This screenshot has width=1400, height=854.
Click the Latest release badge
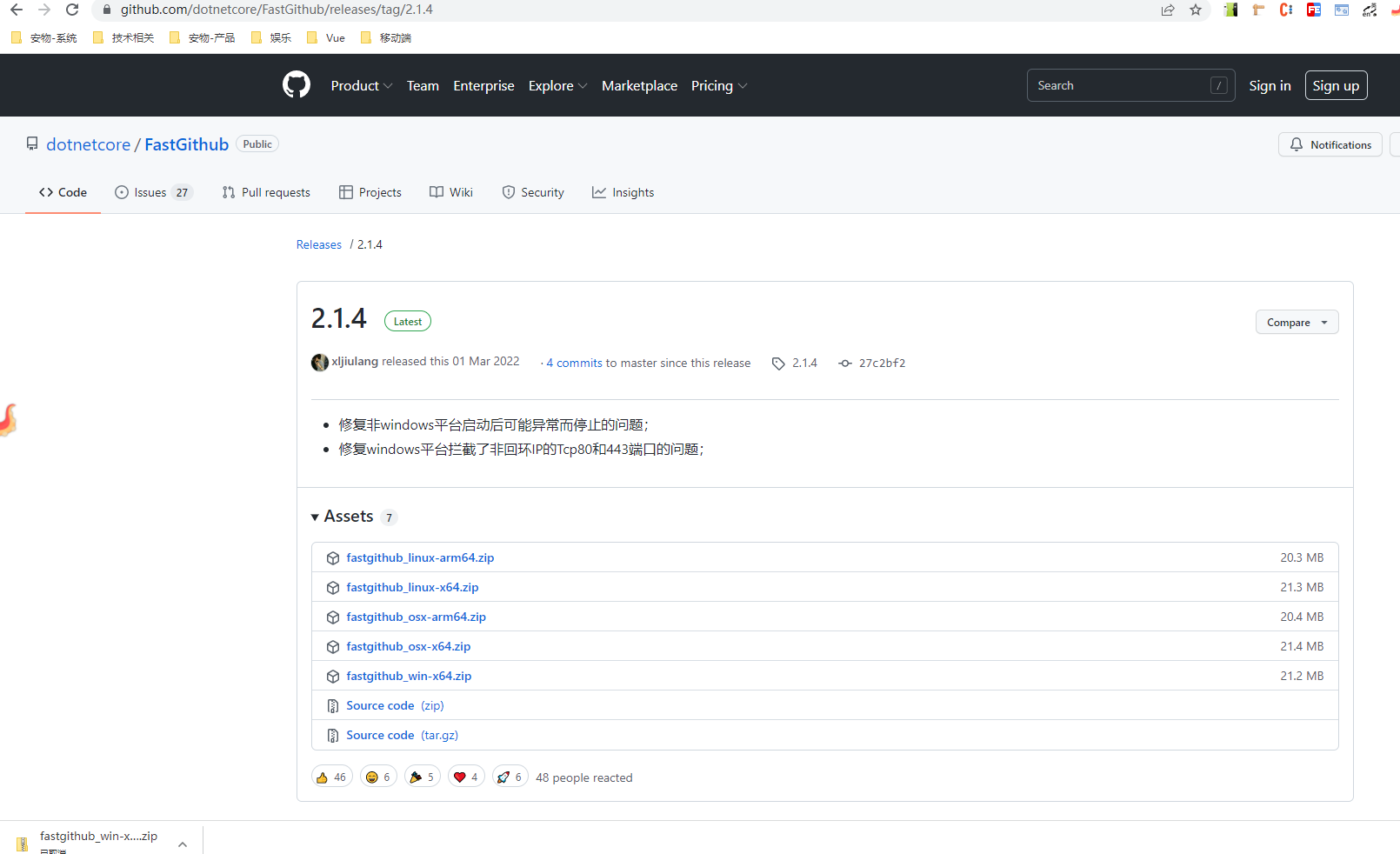coord(408,321)
